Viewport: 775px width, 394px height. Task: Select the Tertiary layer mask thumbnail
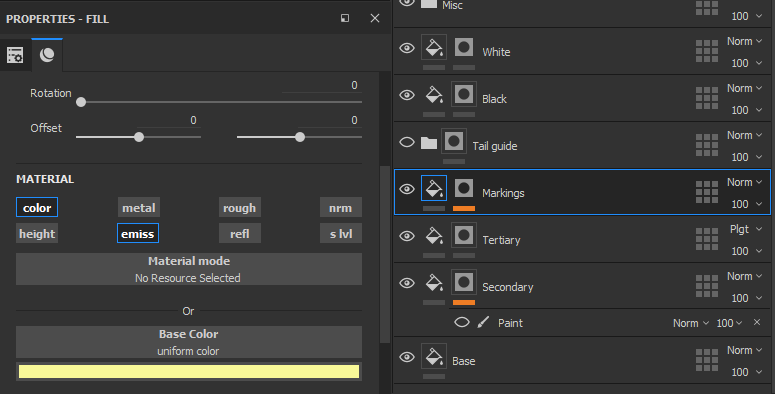point(464,235)
